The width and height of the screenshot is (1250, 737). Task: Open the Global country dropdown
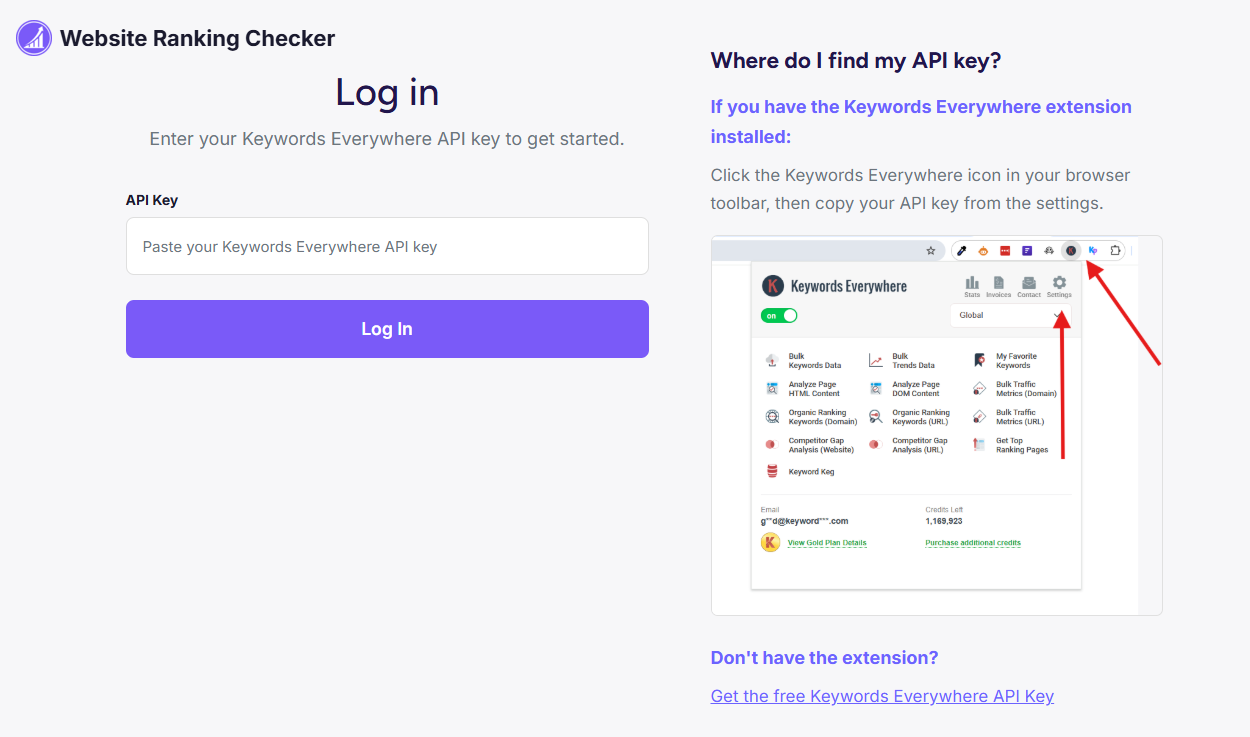(x=1009, y=314)
